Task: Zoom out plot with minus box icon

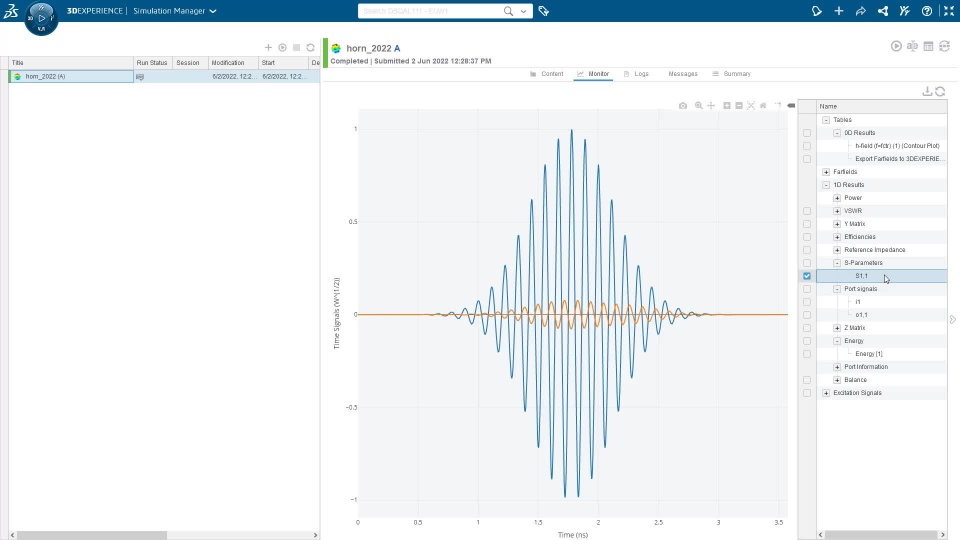Action: click(739, 105)
